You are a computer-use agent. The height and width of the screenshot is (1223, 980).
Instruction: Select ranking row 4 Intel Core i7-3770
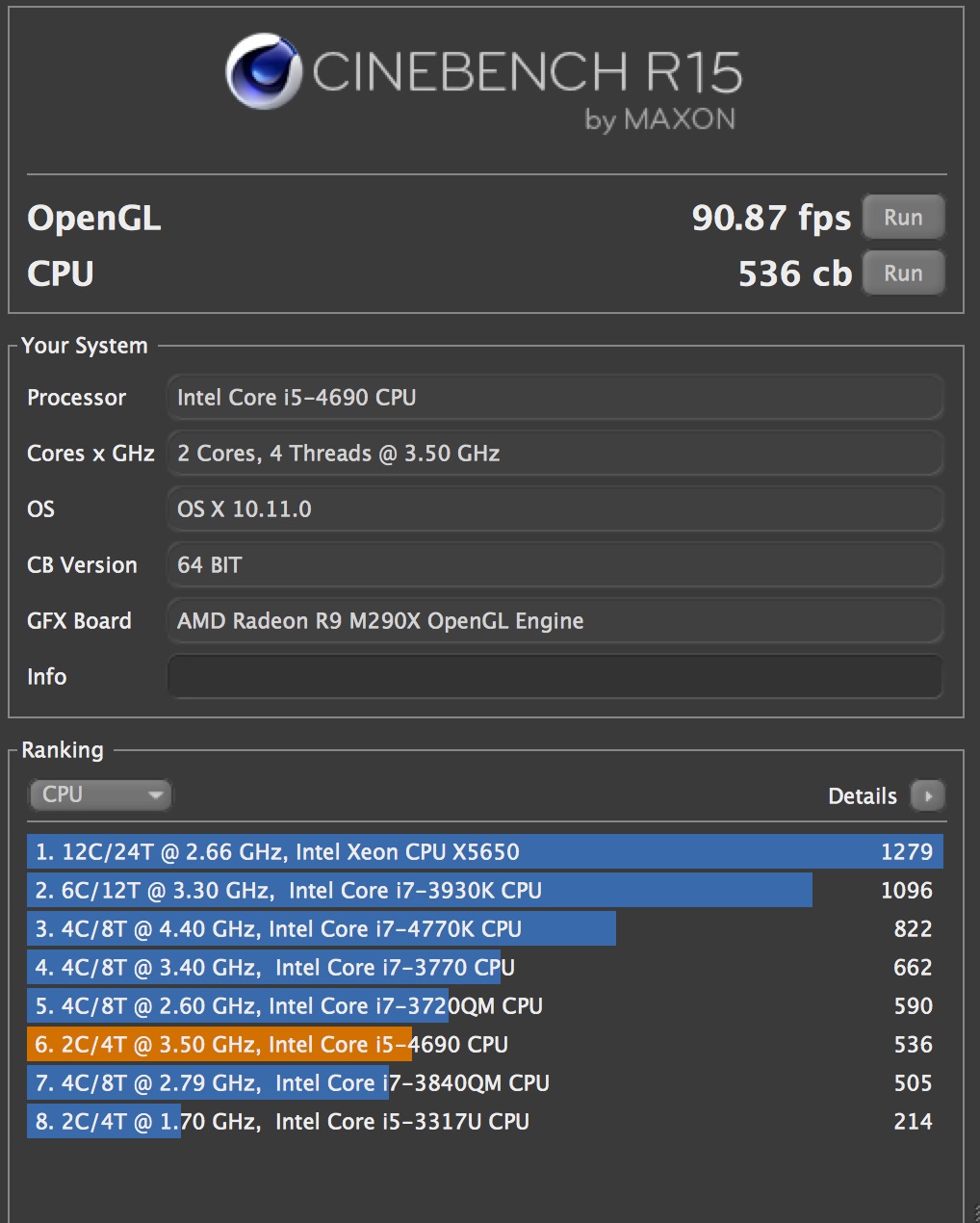(x=485, y=968)
